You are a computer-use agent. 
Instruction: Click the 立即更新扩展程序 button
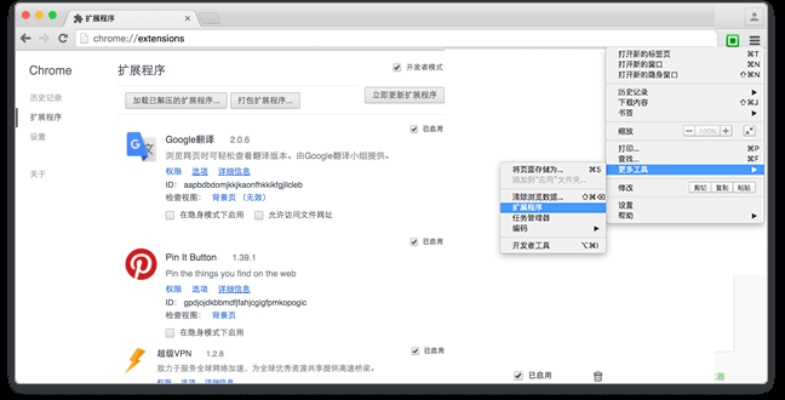(x=405, y=95)
